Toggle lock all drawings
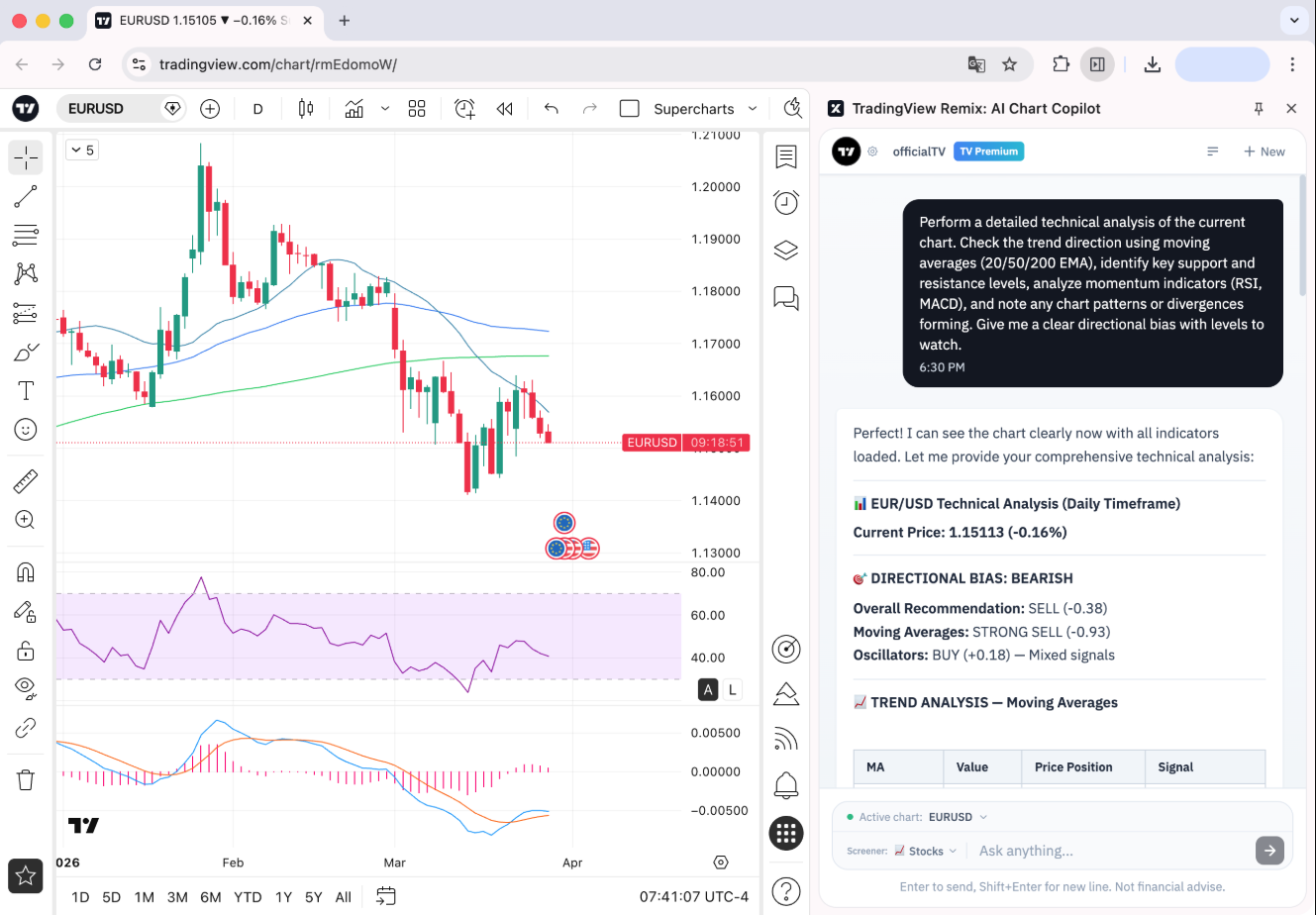1316x915 pixels. (x=26, y=650)
